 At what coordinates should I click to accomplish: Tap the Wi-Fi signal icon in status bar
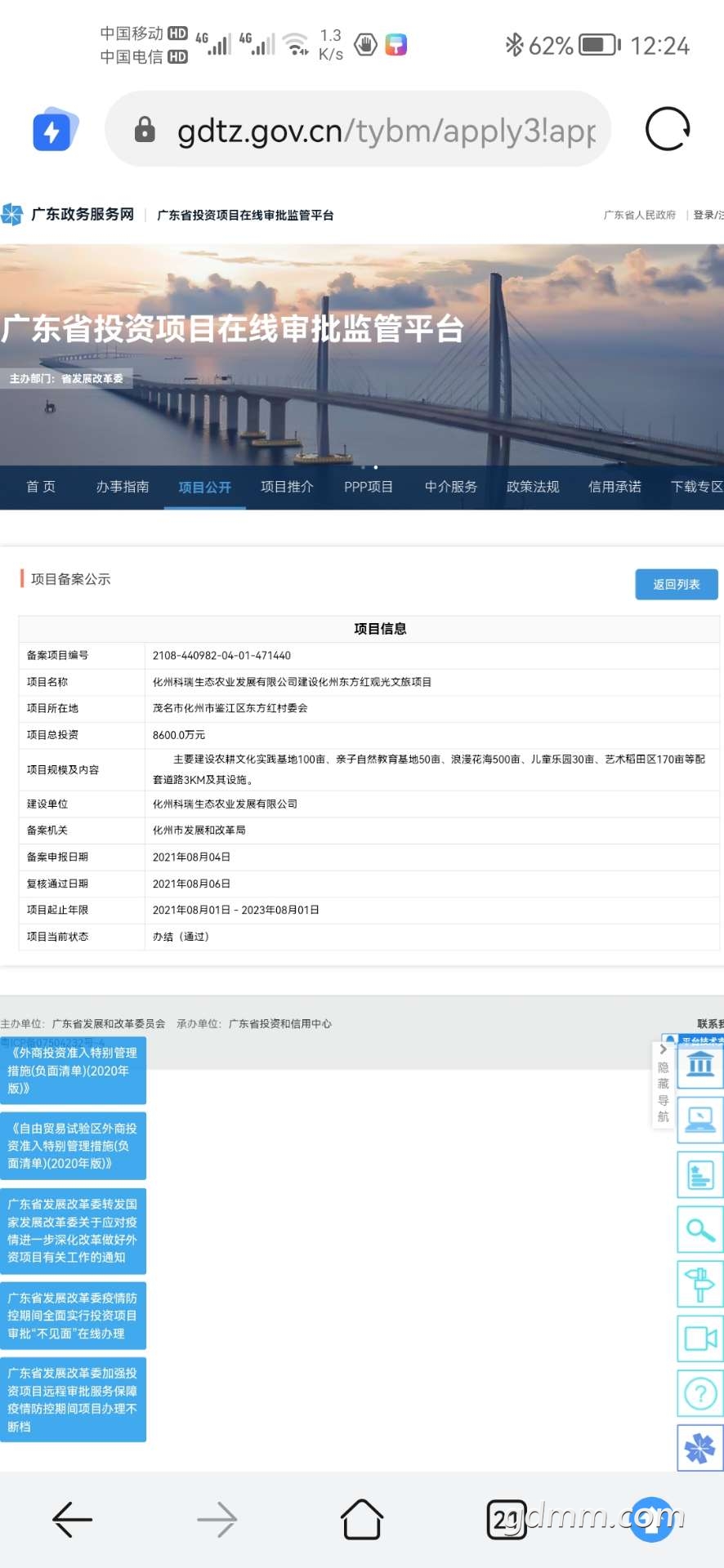point(297,43)
